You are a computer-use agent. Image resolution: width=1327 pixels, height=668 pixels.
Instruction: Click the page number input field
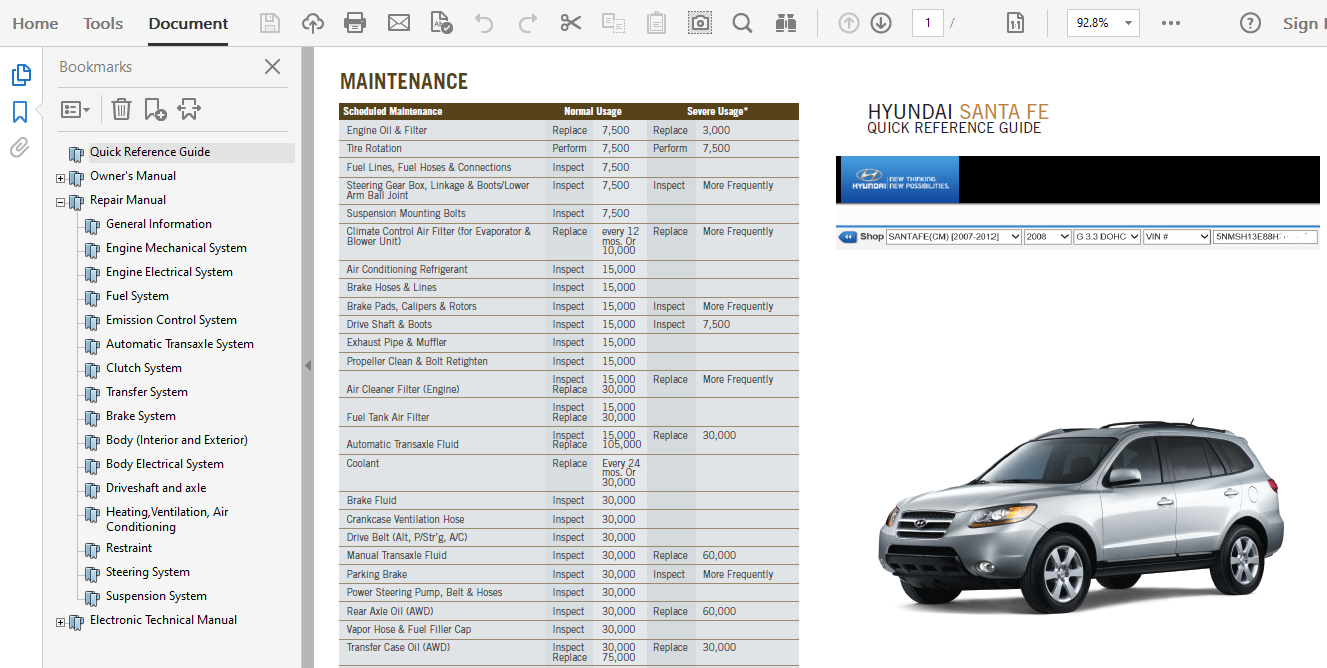[927, 23]
